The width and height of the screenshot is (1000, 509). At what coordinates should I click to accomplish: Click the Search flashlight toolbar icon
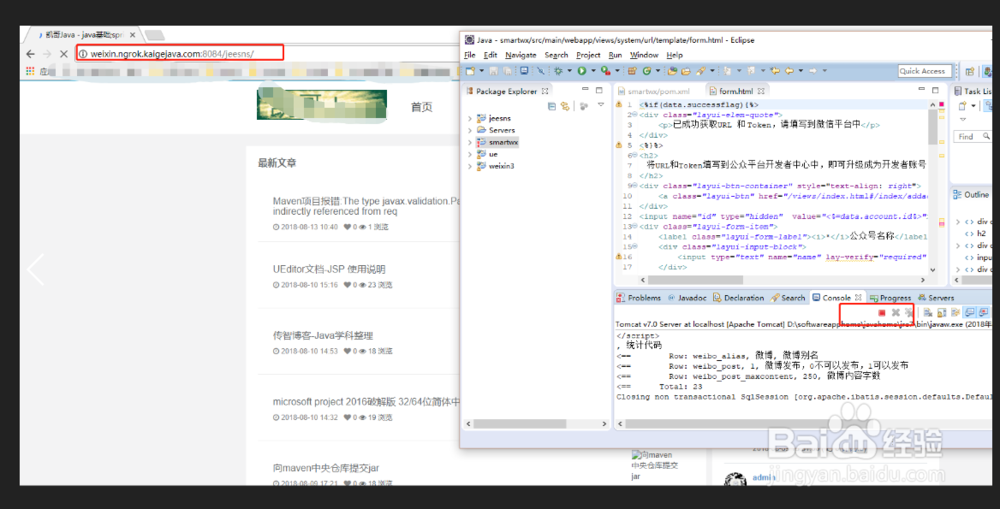pyautogui.click(x=700, y=71)
